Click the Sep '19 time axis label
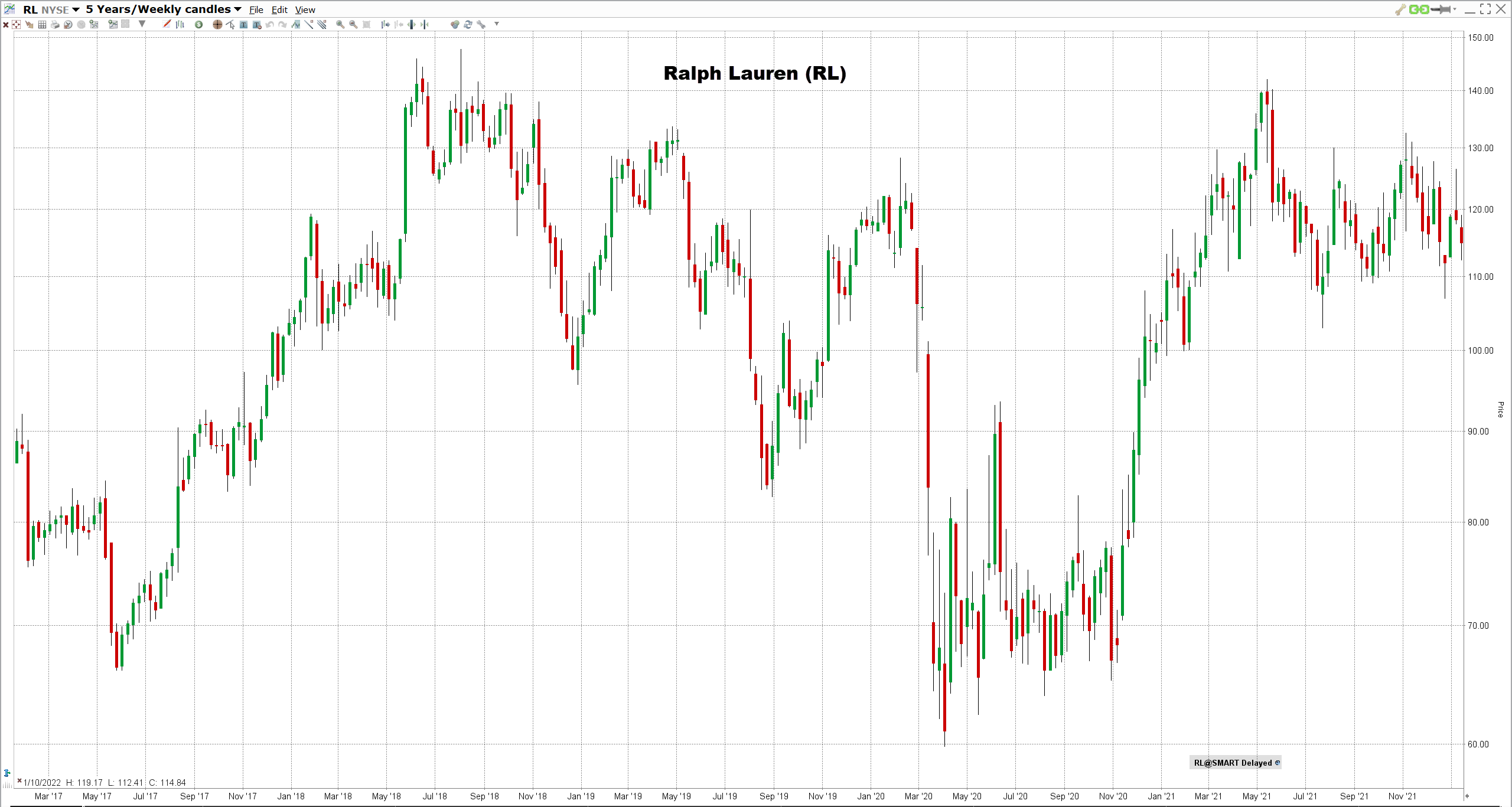Image resolution: width=1512 pixels, height=807 pixels. coord(774,796)
